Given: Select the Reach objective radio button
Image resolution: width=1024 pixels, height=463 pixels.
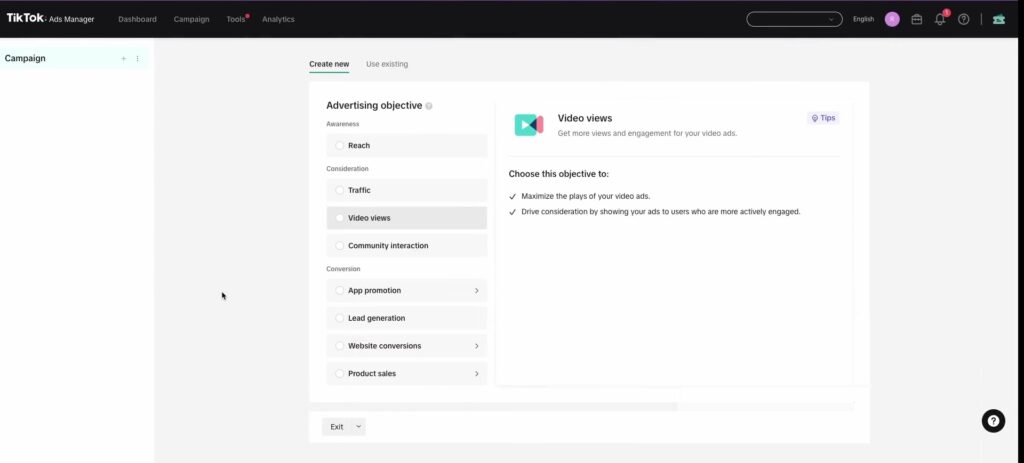Looking at the screenshot, I should (340, 146).
